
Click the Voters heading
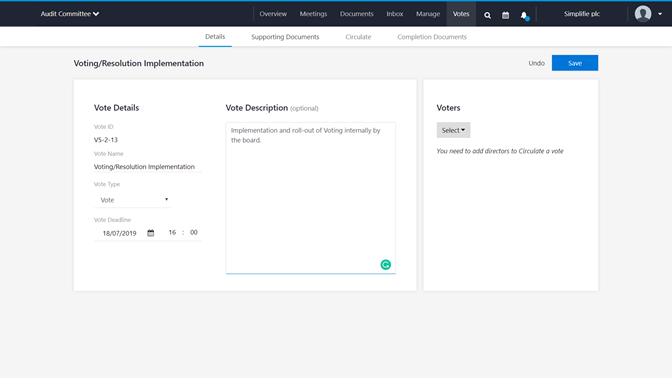(x=448, y=108)
